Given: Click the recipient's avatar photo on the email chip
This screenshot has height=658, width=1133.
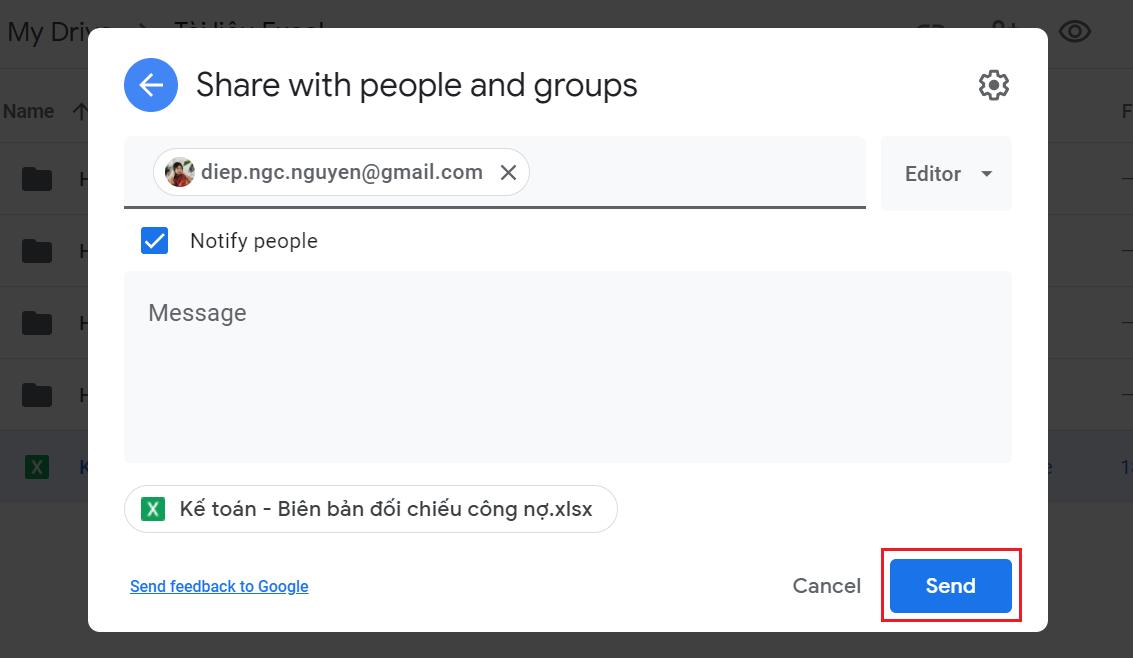Looking at the screenshot, I should (178, 172).
